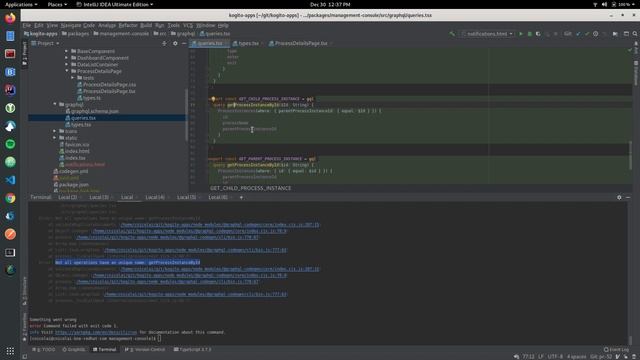Open Show Applications grid in dock
Viewport: 640px width, 360px height.
point(10,351)
